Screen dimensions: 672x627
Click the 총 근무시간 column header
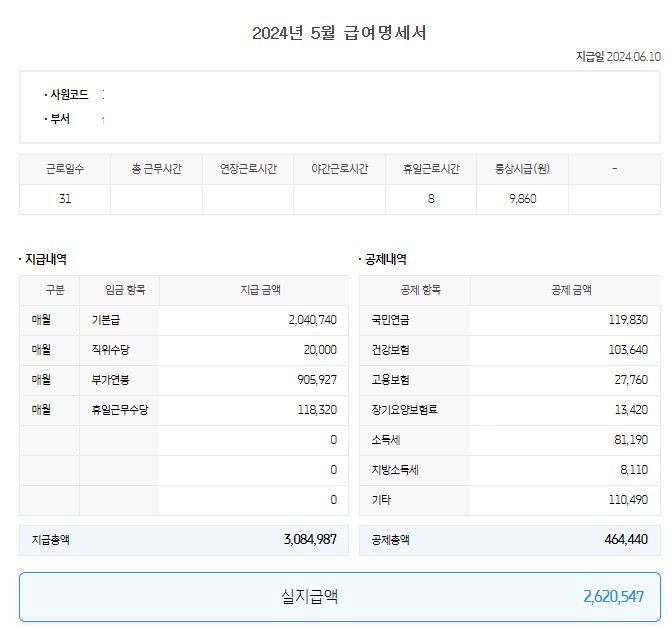(156, 169)
